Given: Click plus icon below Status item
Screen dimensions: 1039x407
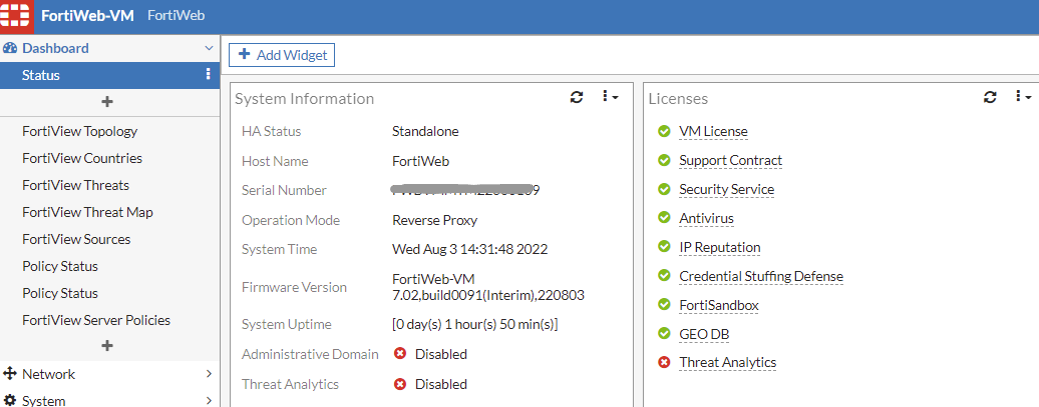Looking at the screenshot, I should 108,102.
